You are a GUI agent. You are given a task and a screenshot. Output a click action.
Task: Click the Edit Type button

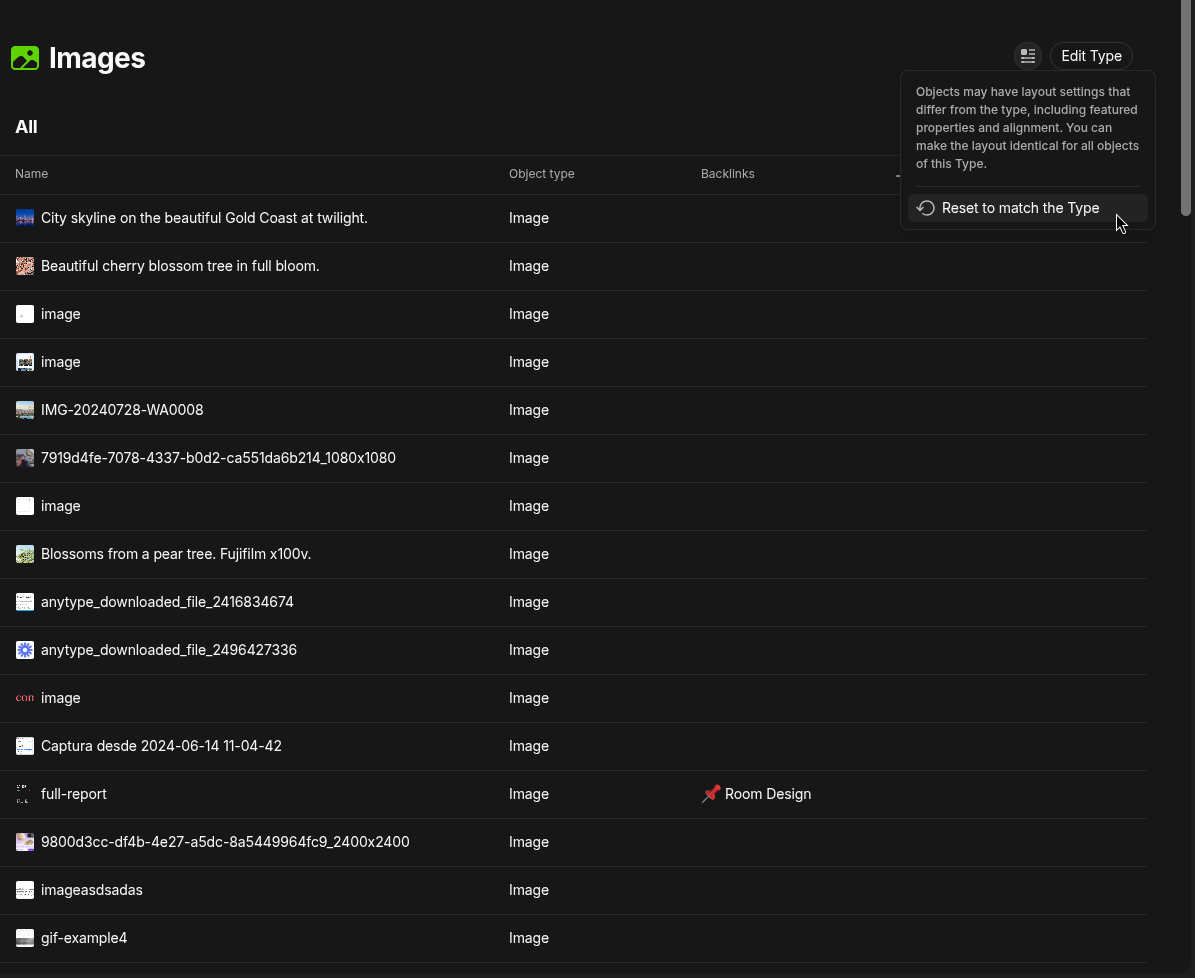pyautogui.click(x=1091, y=56)
